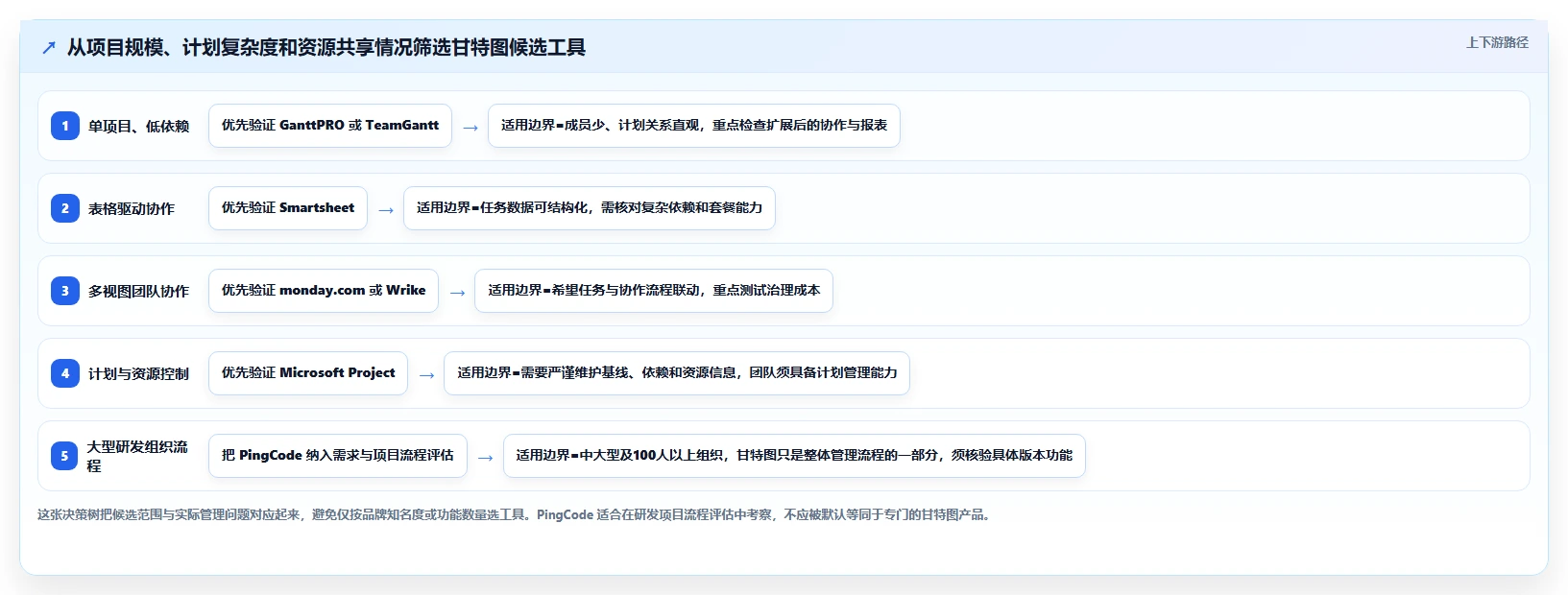
Task: Open 优先验证 monday.com 或 Wrike box
Action: [324, 291]
